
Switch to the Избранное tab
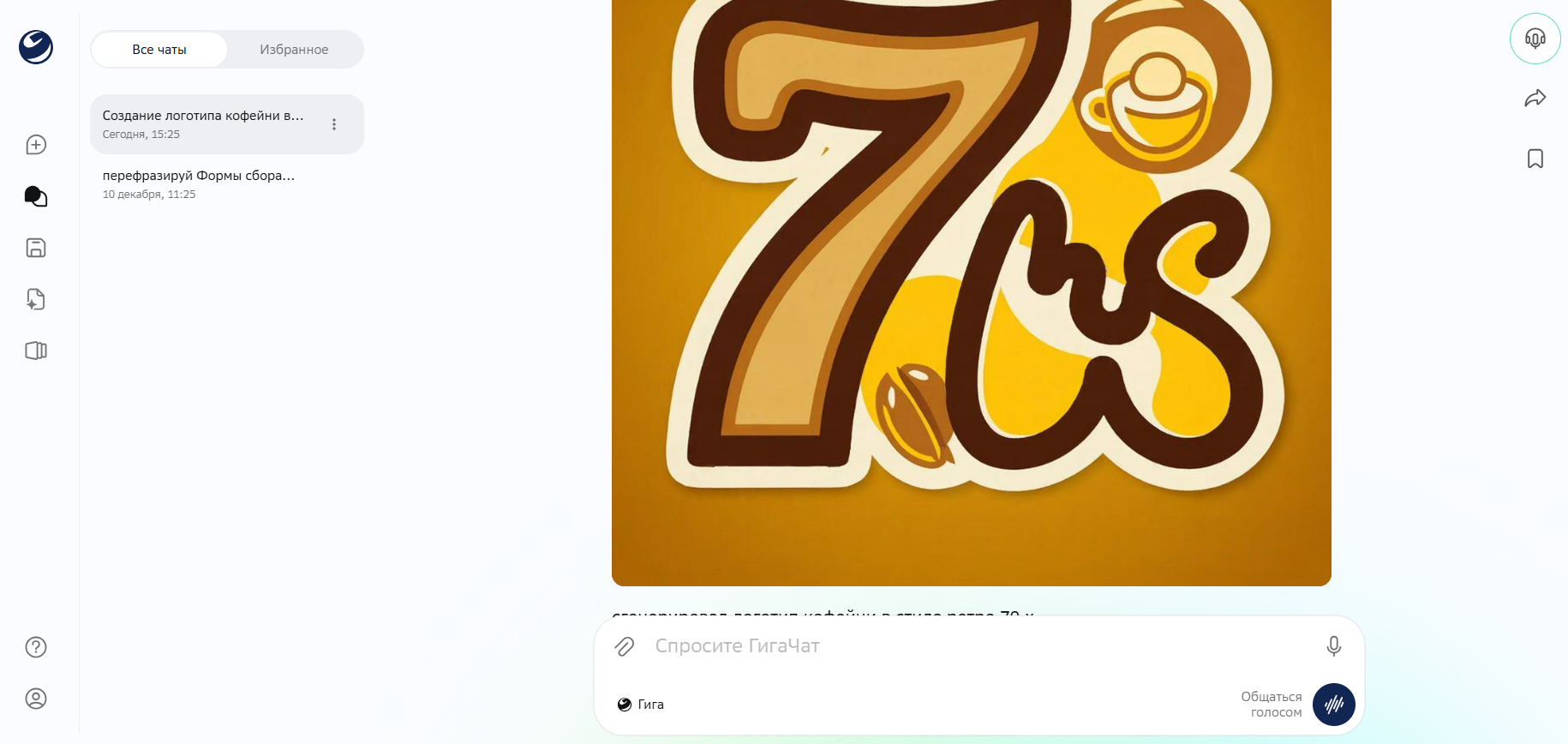pyautogui.click(x=294, y=50)
